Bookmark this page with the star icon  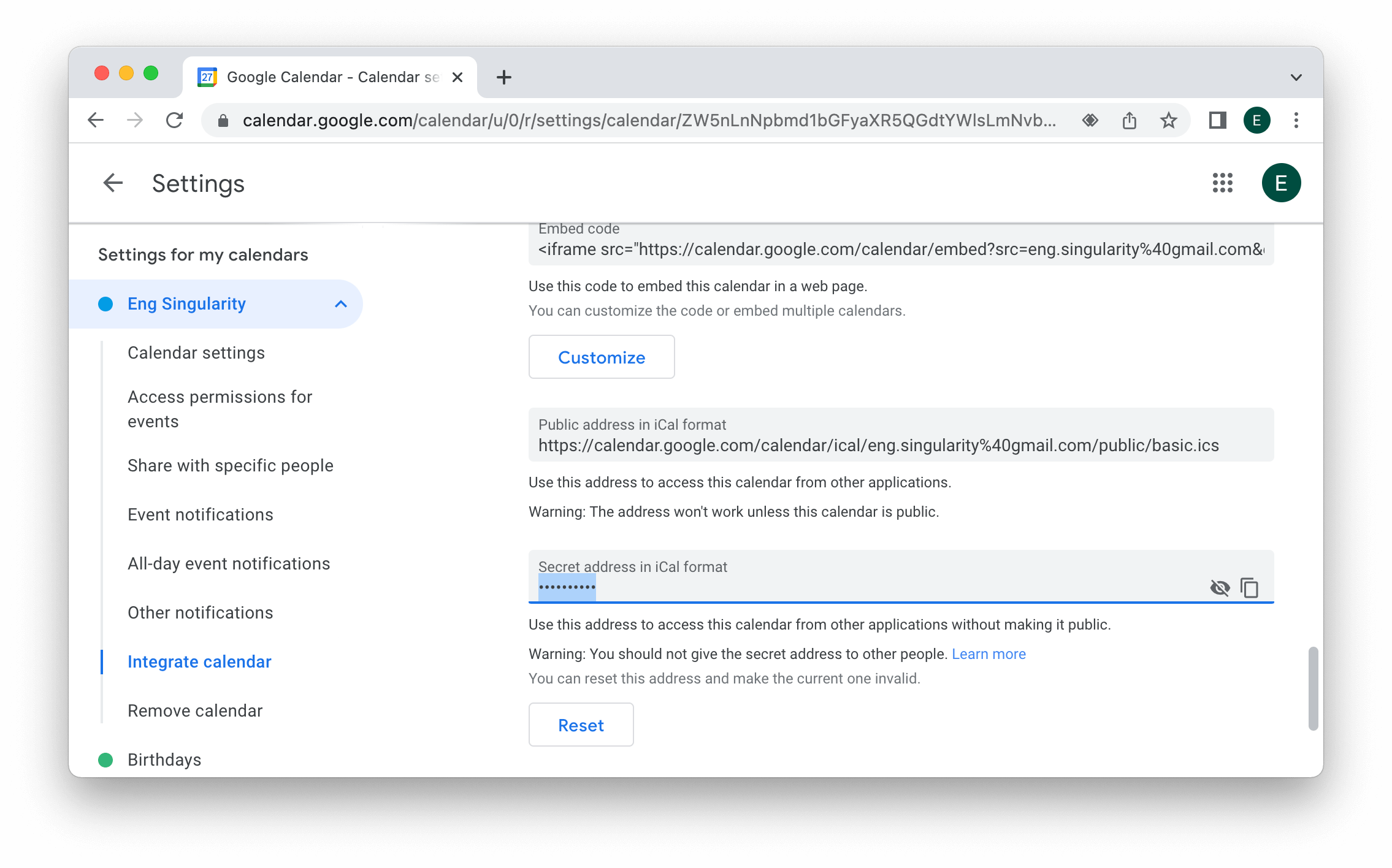pyautogui.click(x=1169, y=120)
